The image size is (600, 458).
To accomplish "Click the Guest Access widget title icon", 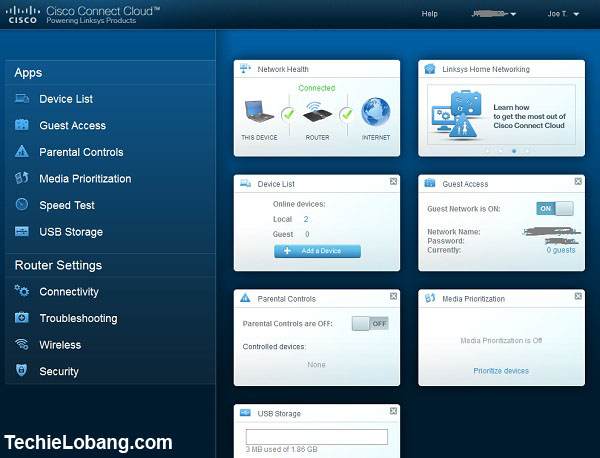I will (x=430, y=183).
